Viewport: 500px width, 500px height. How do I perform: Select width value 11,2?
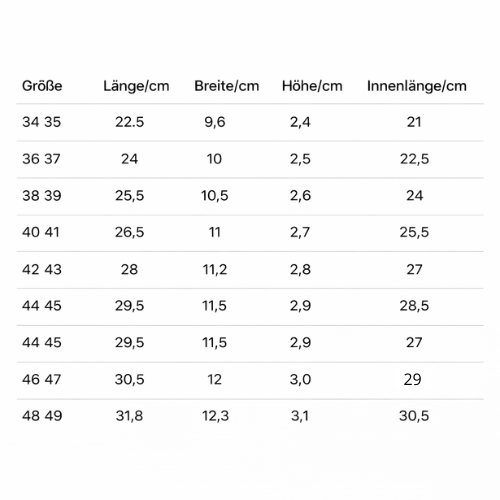pos(215,269)
